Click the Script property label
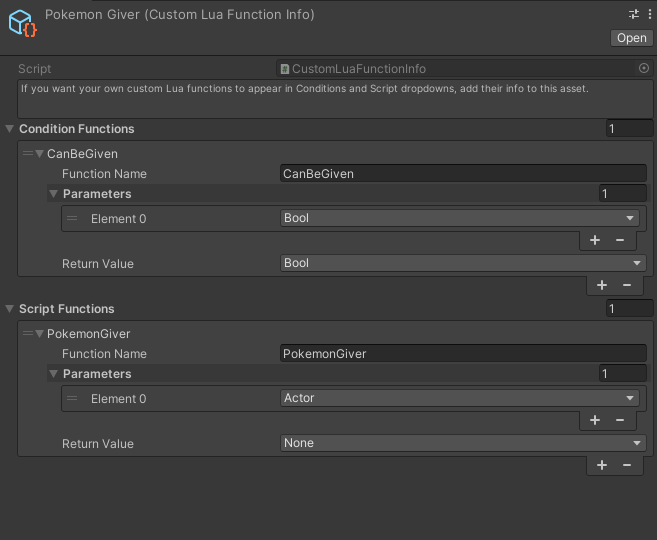This screenshot has width=657, height=540. pyautogui.click(x=34, y=69)
